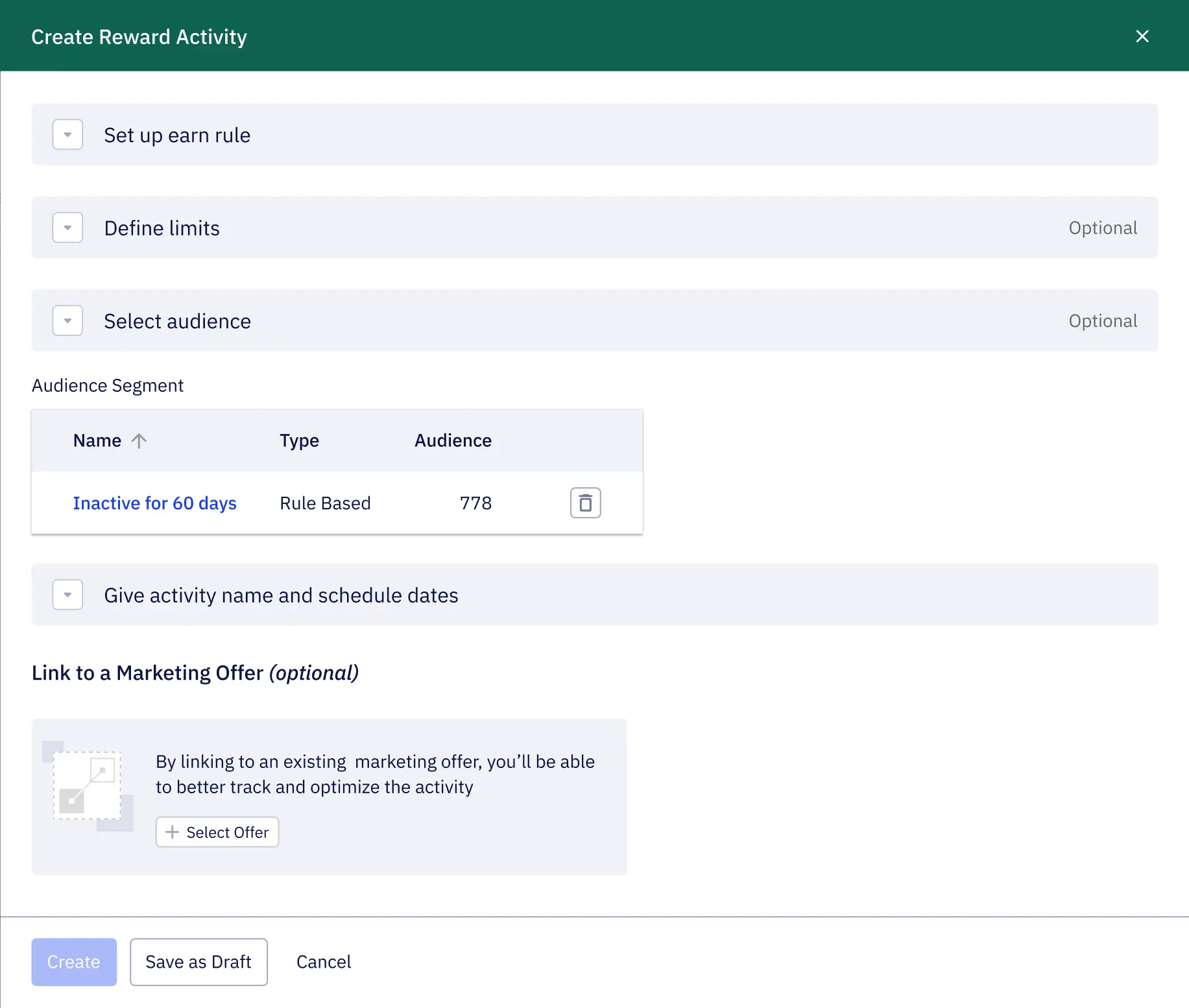The image size is (1189, 1008).
Task: Click the Optional label on Define limits
Action: tap(1103, 228)
